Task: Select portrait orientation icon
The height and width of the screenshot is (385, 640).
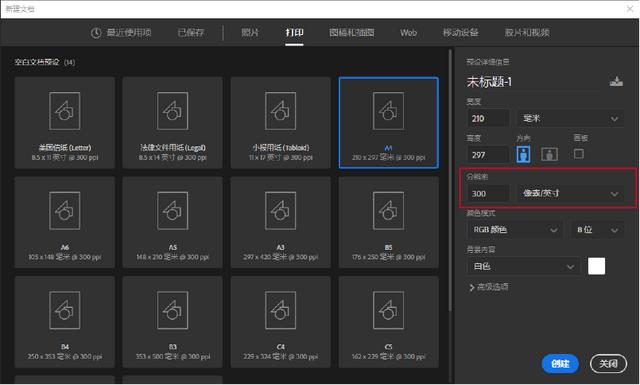Action: pyautogui.click(x=523, y=154)
